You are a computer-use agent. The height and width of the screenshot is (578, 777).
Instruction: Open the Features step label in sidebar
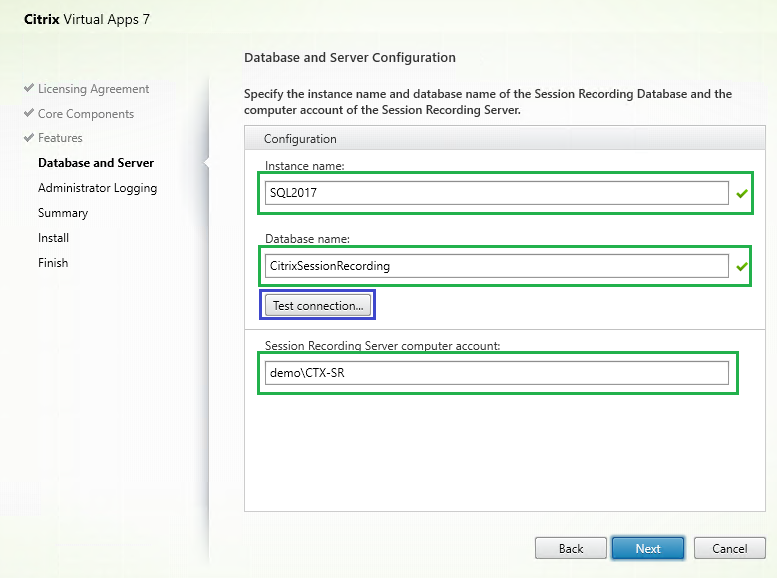click(x=60, y=138)
